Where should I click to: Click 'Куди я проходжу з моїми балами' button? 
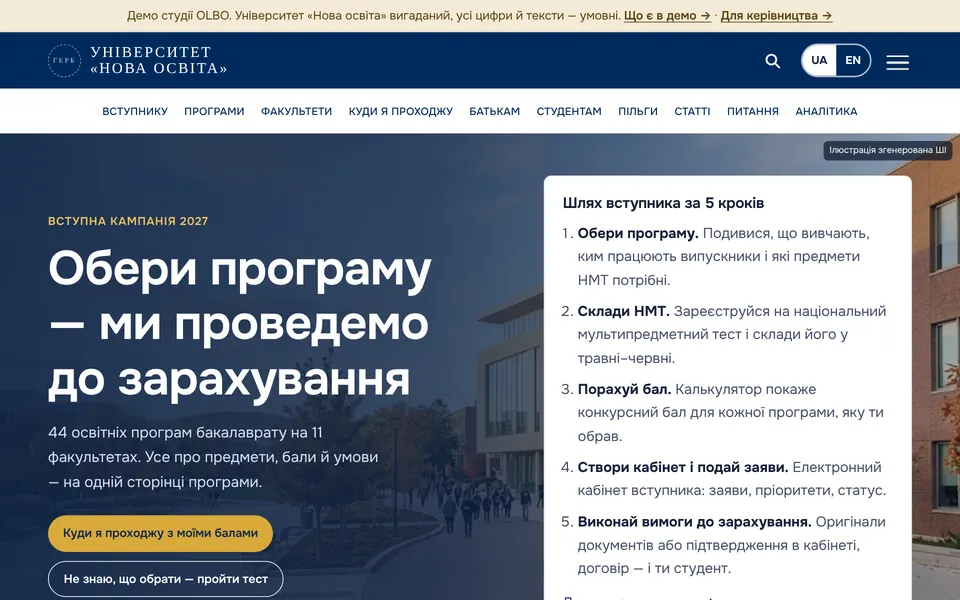click(160, 533)
